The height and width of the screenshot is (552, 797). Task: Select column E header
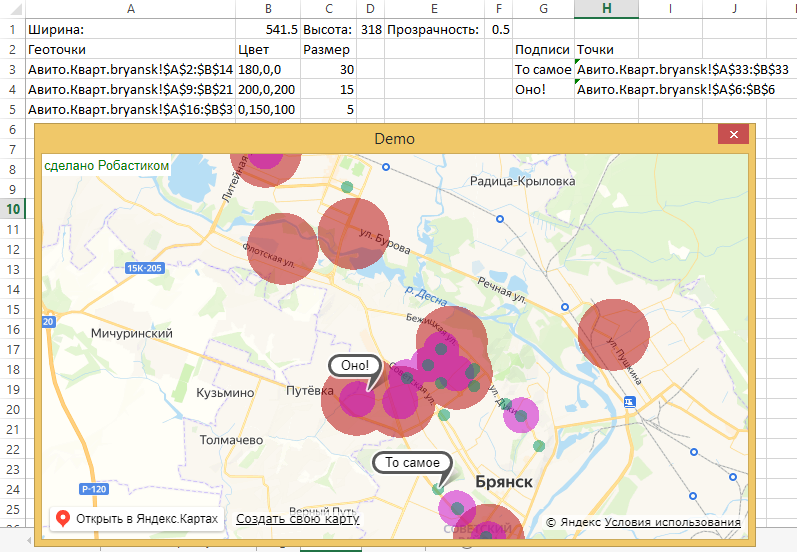[434, 9]
